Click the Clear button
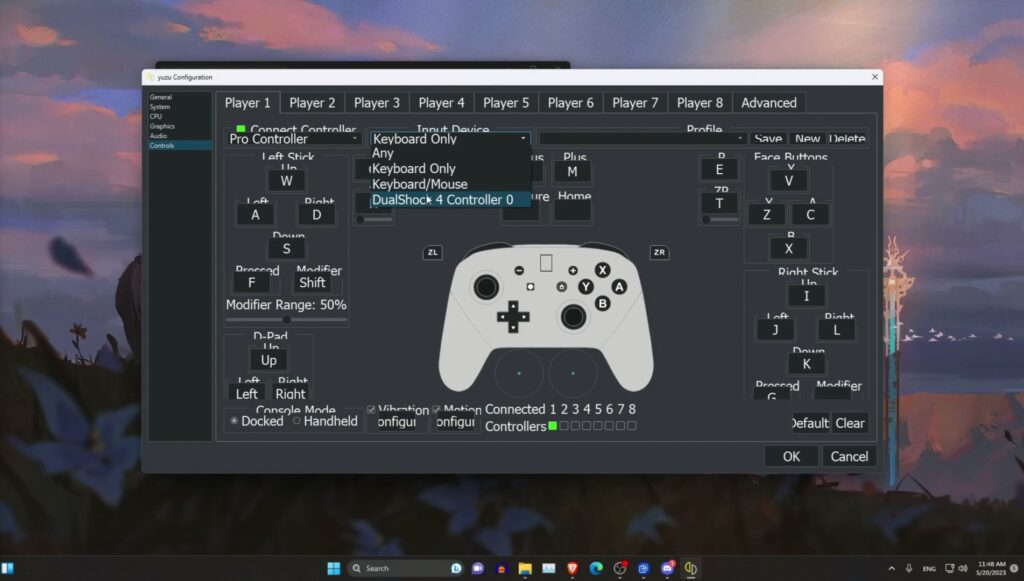 tap(850, 423)
